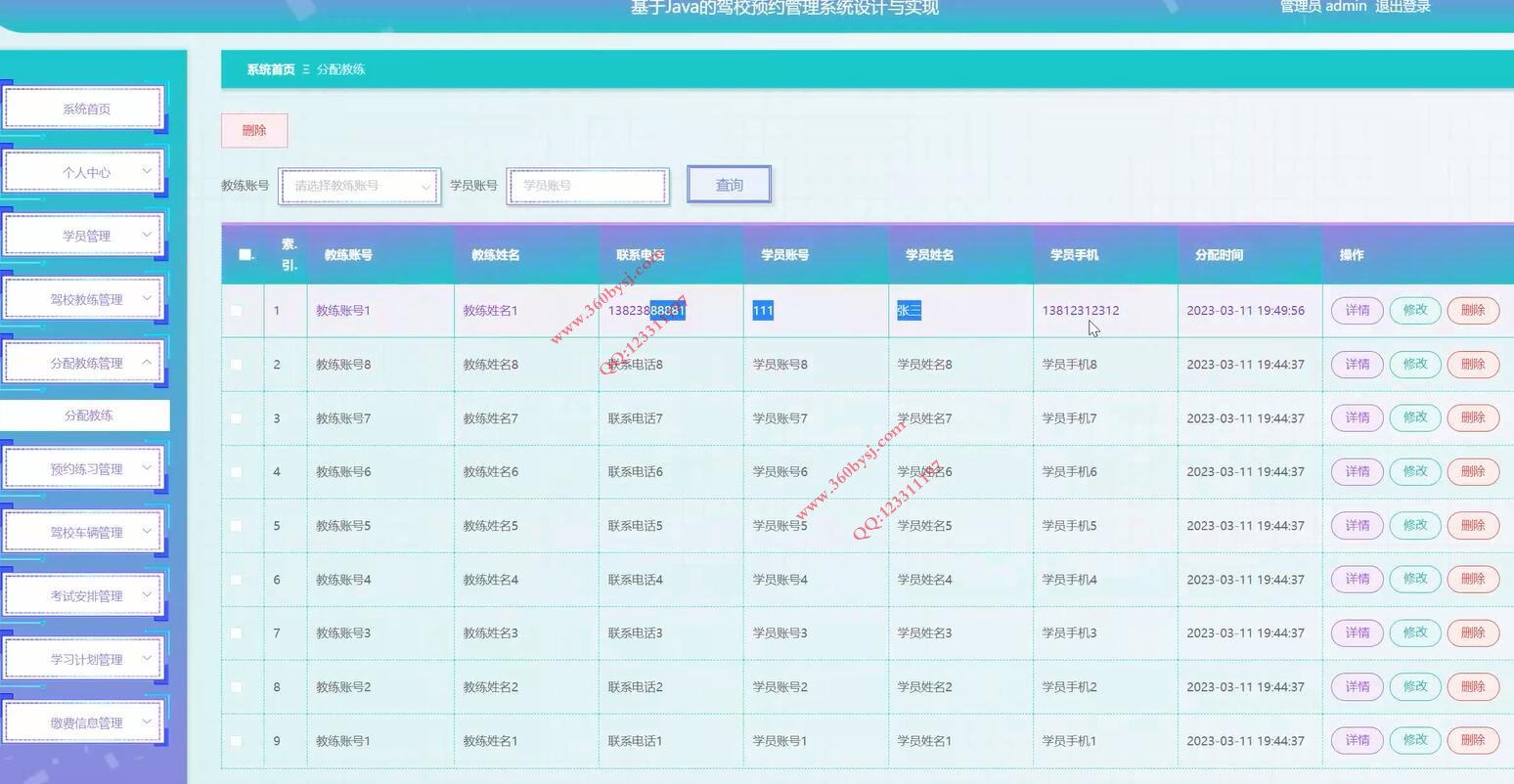Check the checkbox for row 教练账号5
Screen dimensions: 1514x784
coord(236,526)
